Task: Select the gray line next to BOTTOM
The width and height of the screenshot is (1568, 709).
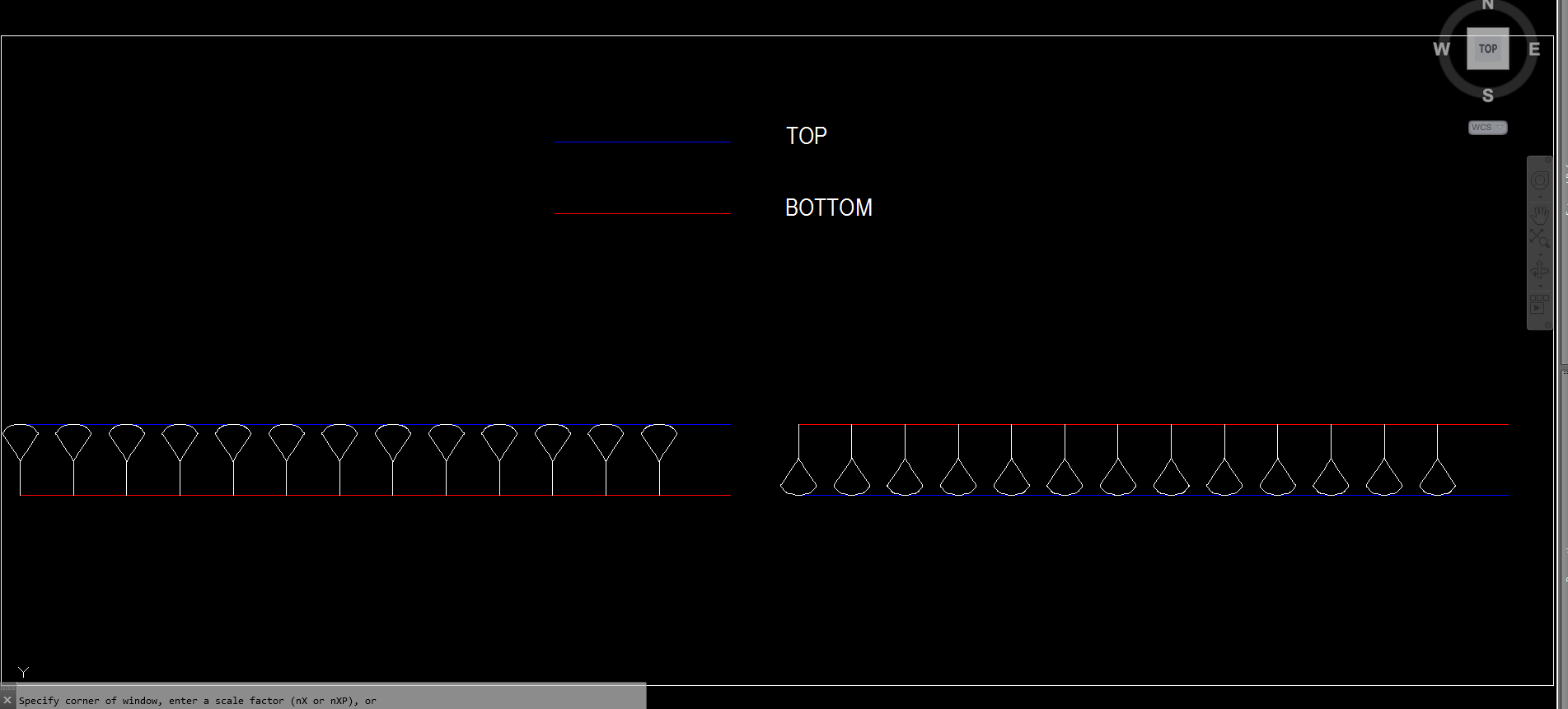Action: point(643,214)
